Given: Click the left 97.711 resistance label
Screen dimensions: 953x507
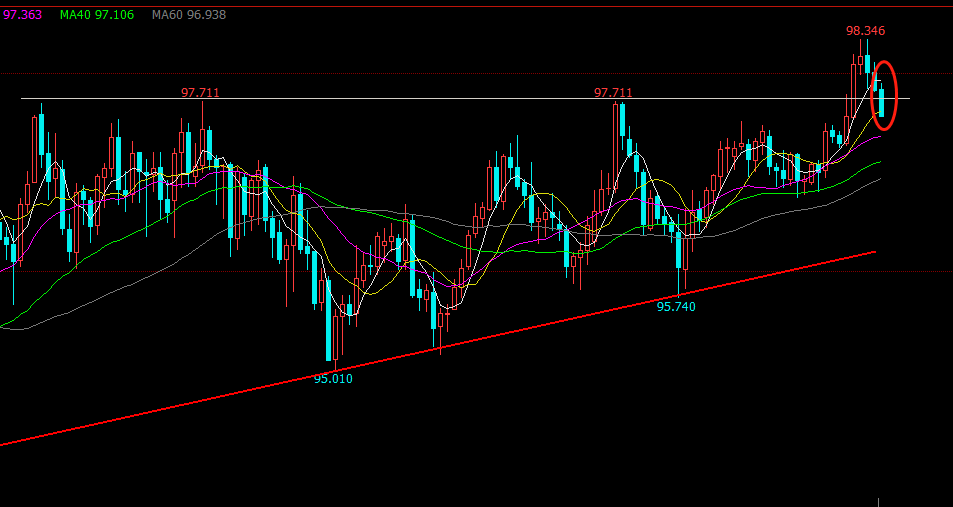Looking at the screenshot, I should point(200,93).
